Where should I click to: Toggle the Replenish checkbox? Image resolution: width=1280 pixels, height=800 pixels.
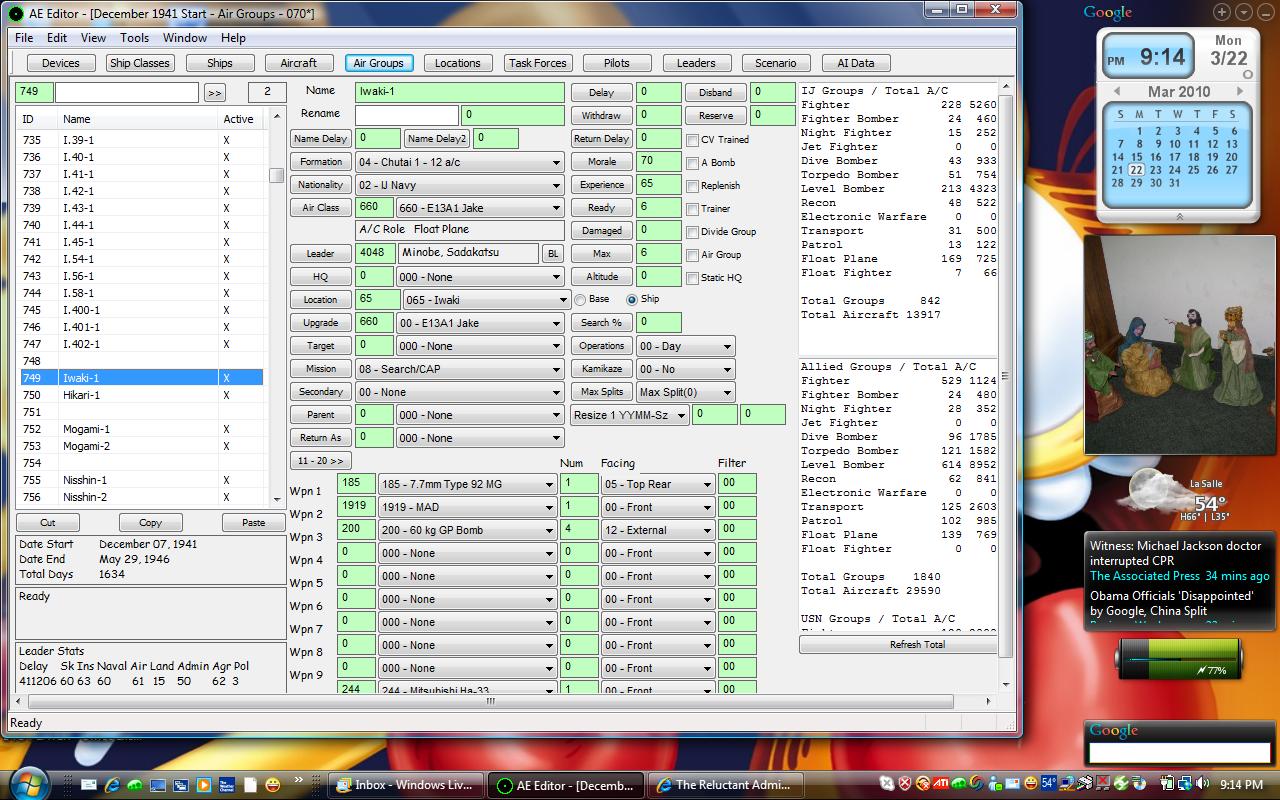pyautogui.click(x=693, y=186)
